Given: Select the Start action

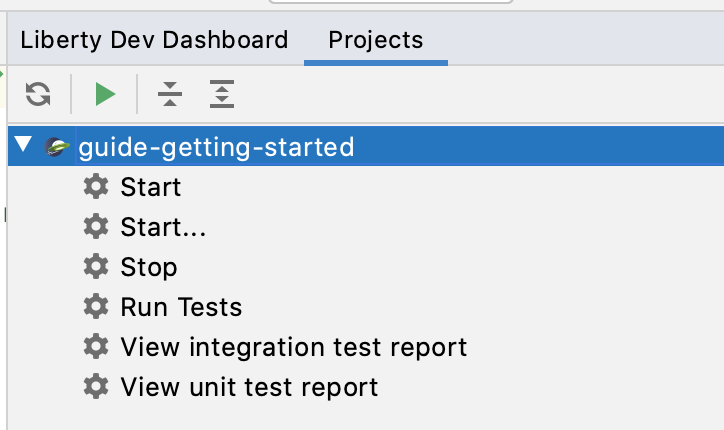Looking at the screenshot, I should pos(151,187).
